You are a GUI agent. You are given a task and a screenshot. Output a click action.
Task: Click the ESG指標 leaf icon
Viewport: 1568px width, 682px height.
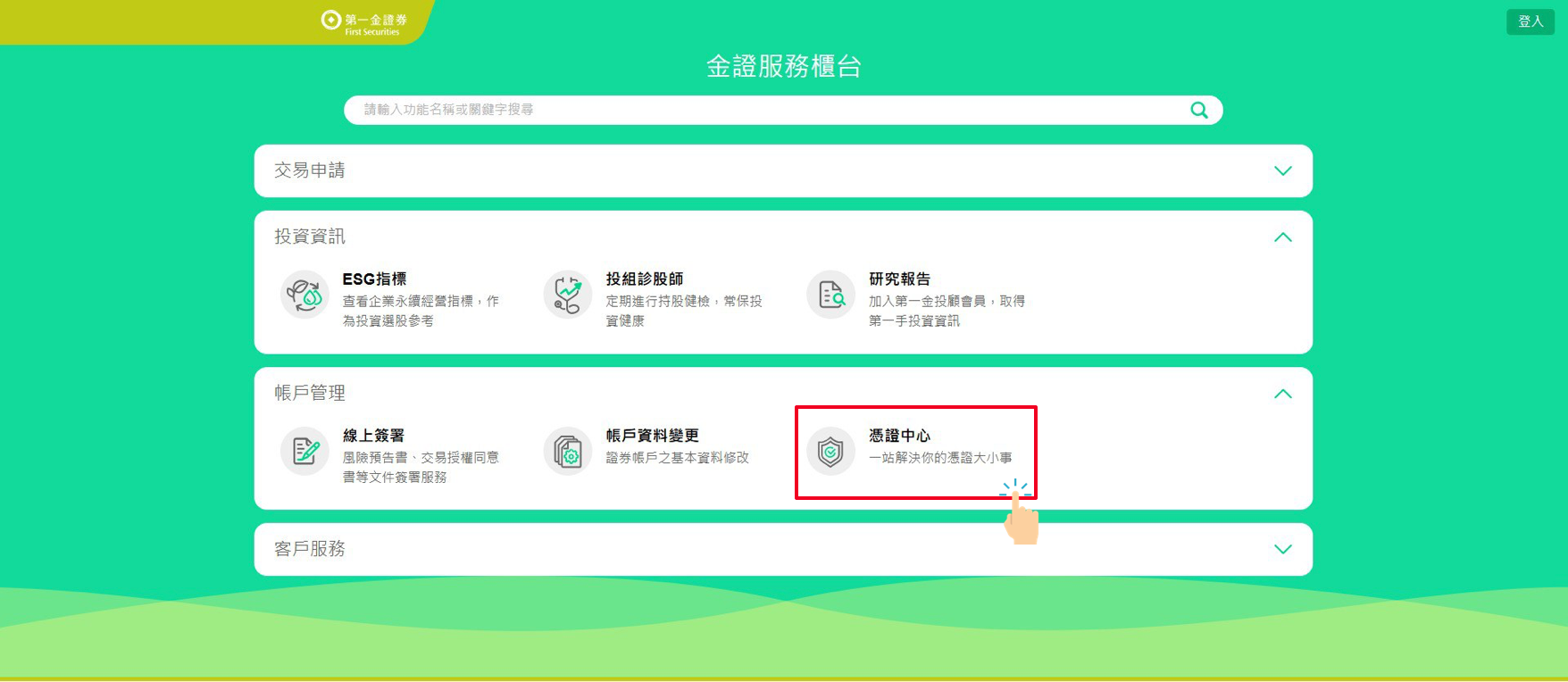coord(304,295)
